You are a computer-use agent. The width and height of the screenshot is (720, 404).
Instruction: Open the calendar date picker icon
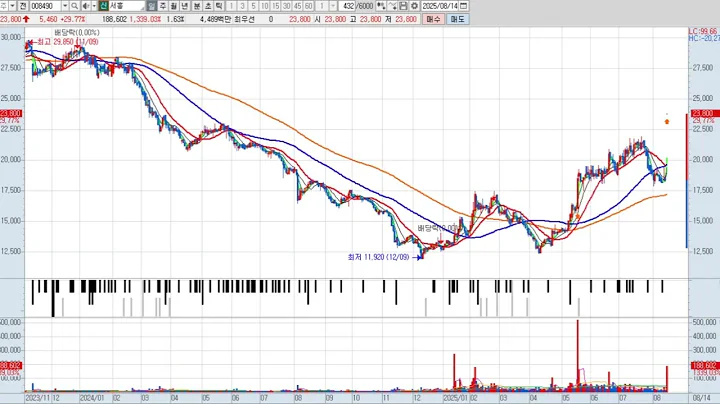(x=464, y=6)
